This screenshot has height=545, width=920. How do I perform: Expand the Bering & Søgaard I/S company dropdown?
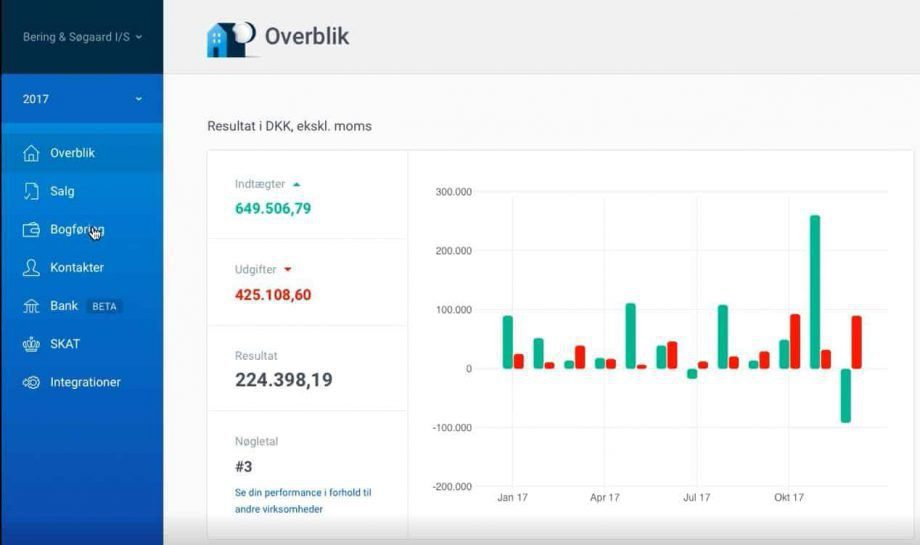(82, 37)
